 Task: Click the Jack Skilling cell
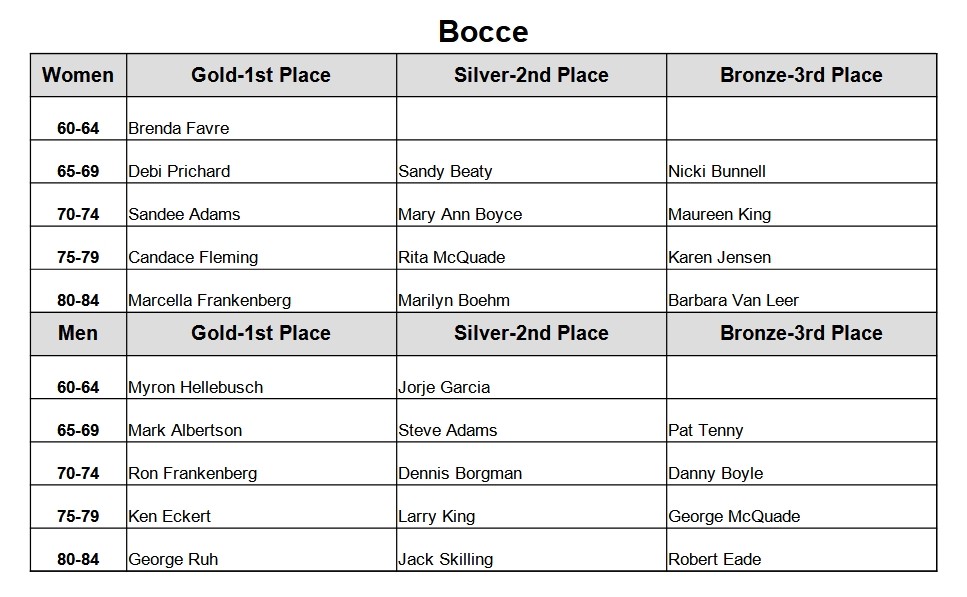532,550
